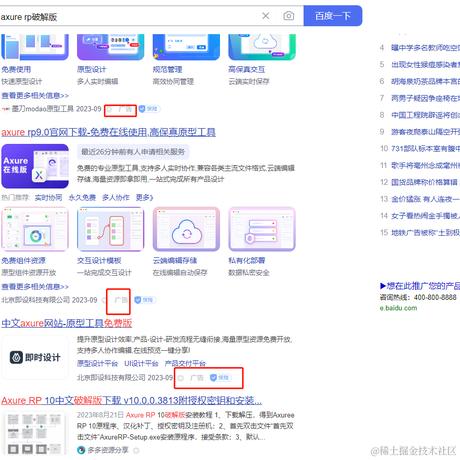Open hot search item 13 金价猛涨

(425, 199)
